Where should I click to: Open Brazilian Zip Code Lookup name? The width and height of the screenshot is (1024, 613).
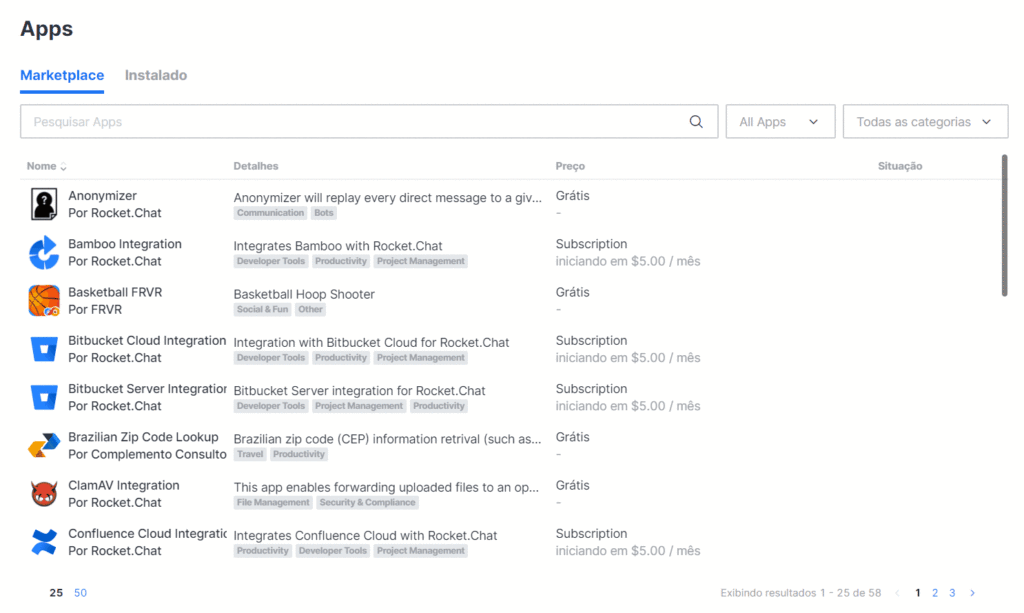coord(143,437)
